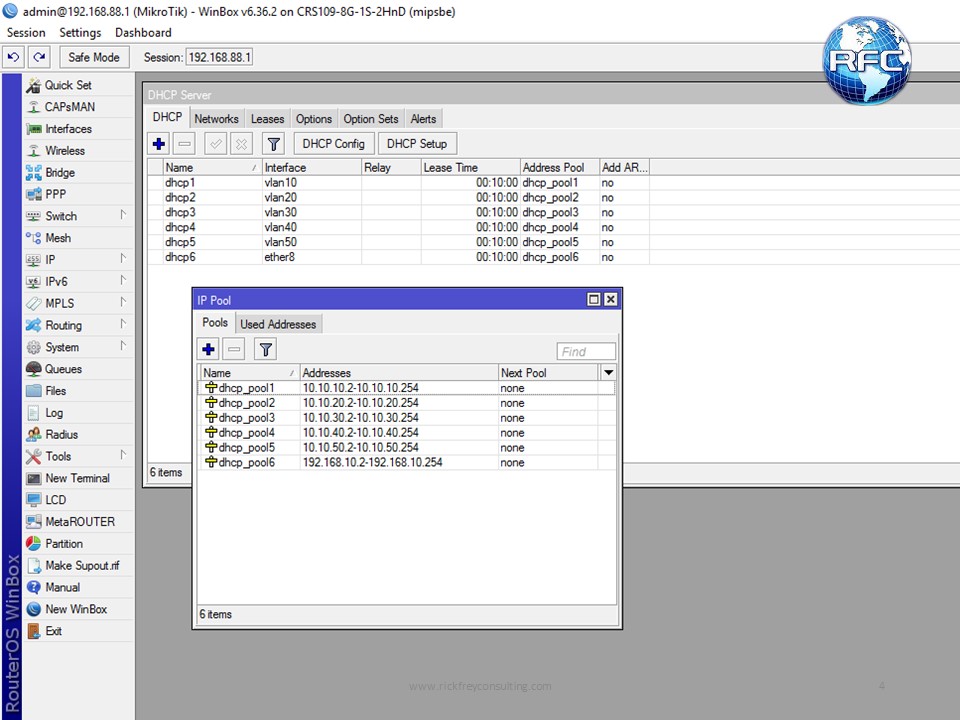This screenshot has height=720, width=960.
Task: Undo the last configuration change
Action: (x=12, y=57)
